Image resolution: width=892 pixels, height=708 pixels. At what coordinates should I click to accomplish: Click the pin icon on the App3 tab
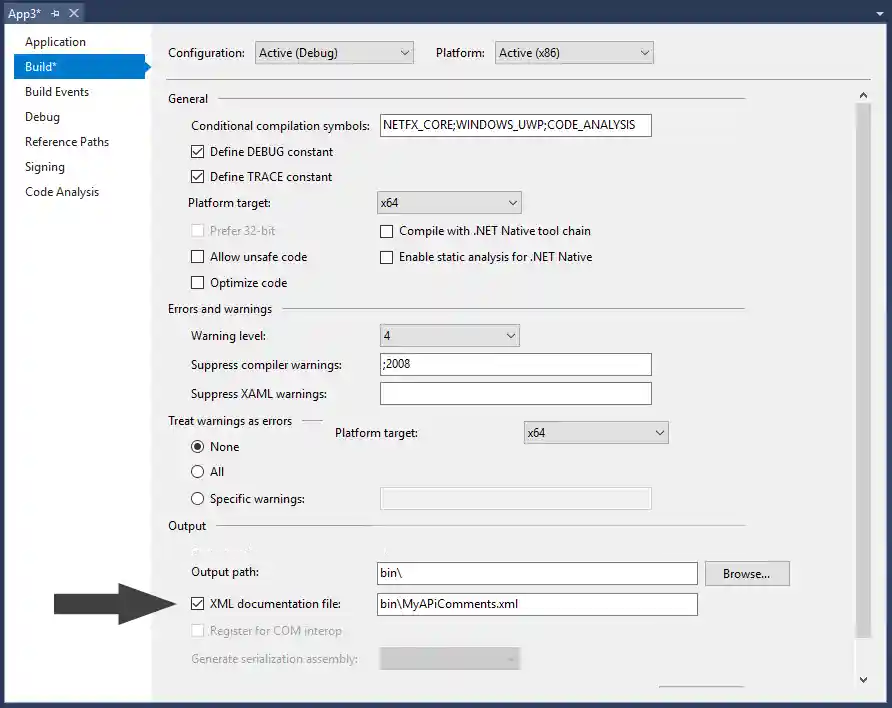pos(54,13)
